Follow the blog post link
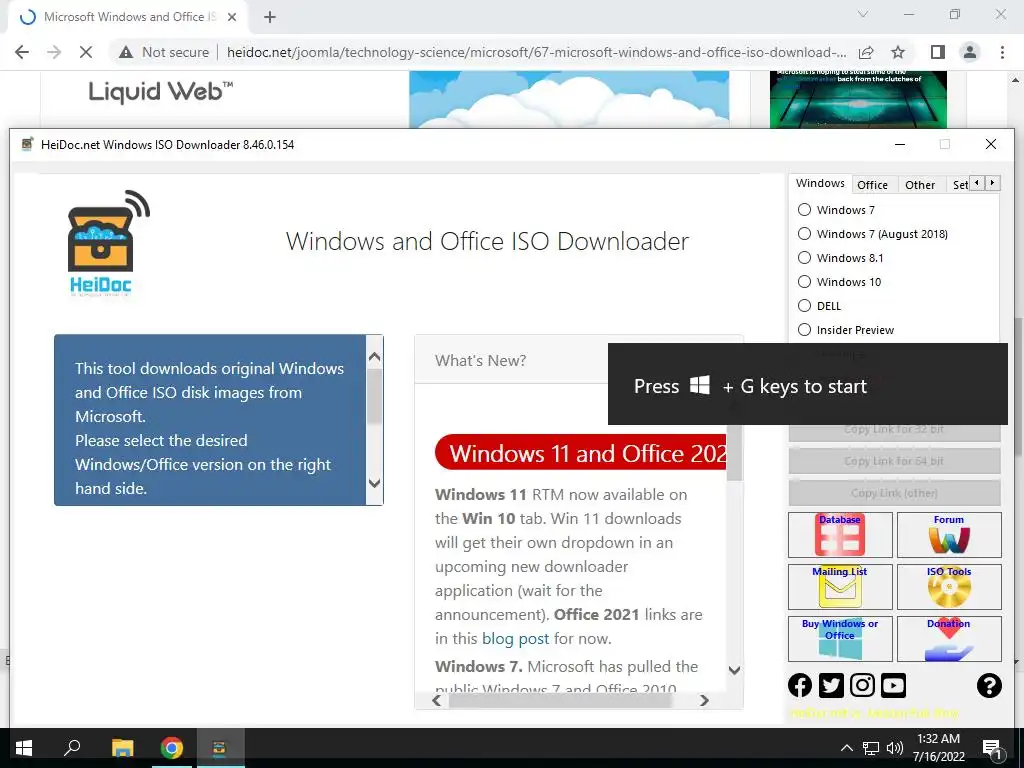The height and width of the screenshot is (768, 1024). [515, 638]
